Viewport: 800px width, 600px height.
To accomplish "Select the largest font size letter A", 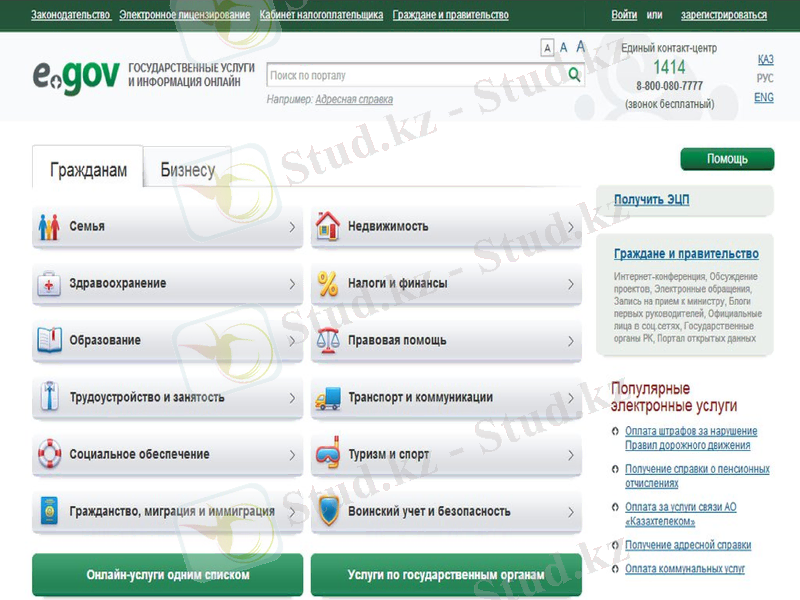I will 581,47.
